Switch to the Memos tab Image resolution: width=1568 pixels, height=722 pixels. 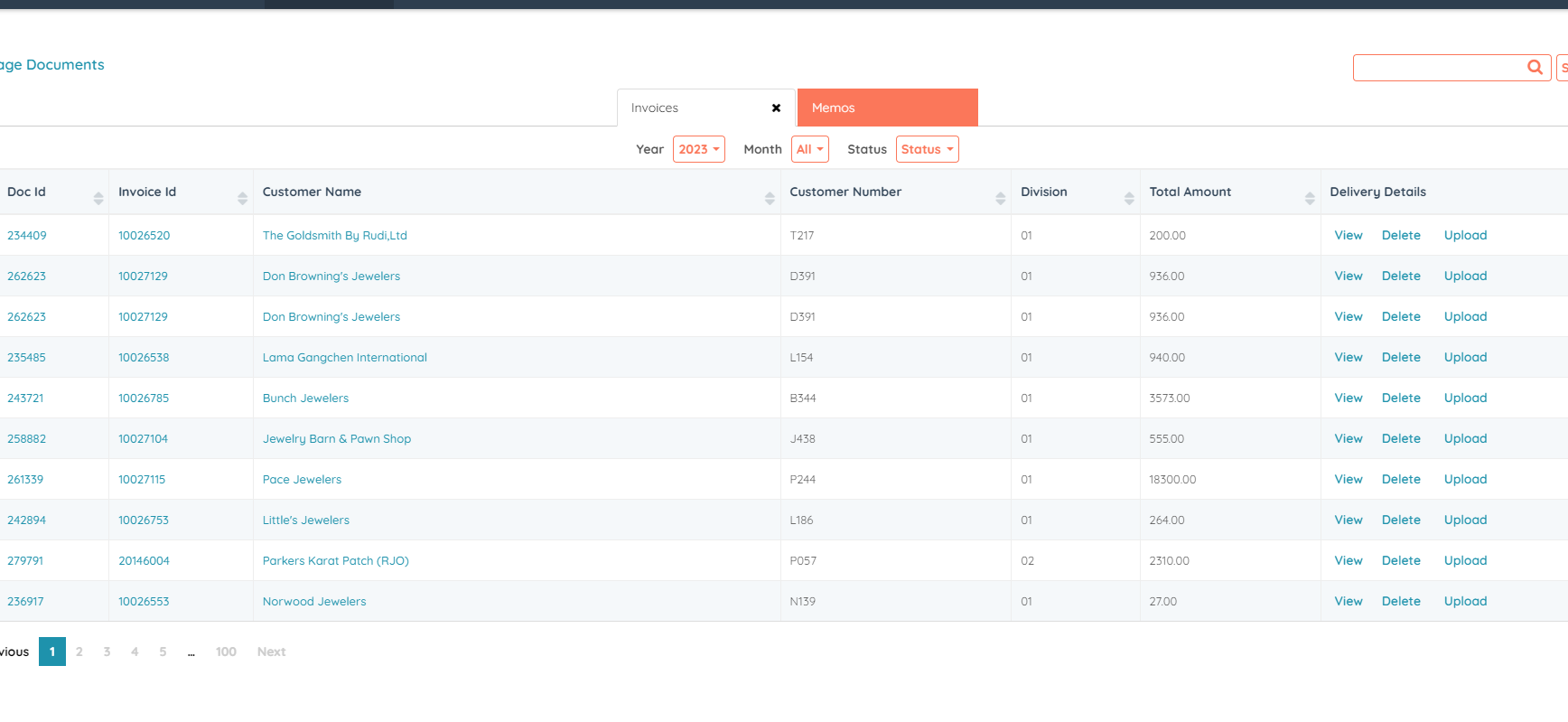pos(887,108)
